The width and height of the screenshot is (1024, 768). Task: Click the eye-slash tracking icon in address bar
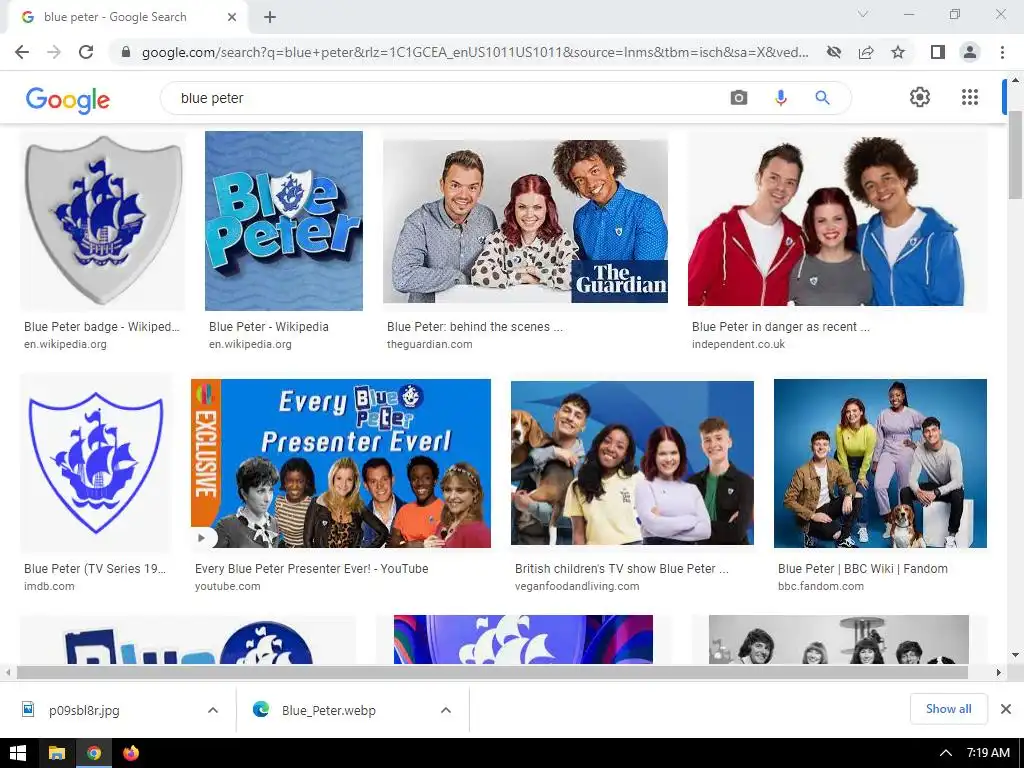(833, 52)
